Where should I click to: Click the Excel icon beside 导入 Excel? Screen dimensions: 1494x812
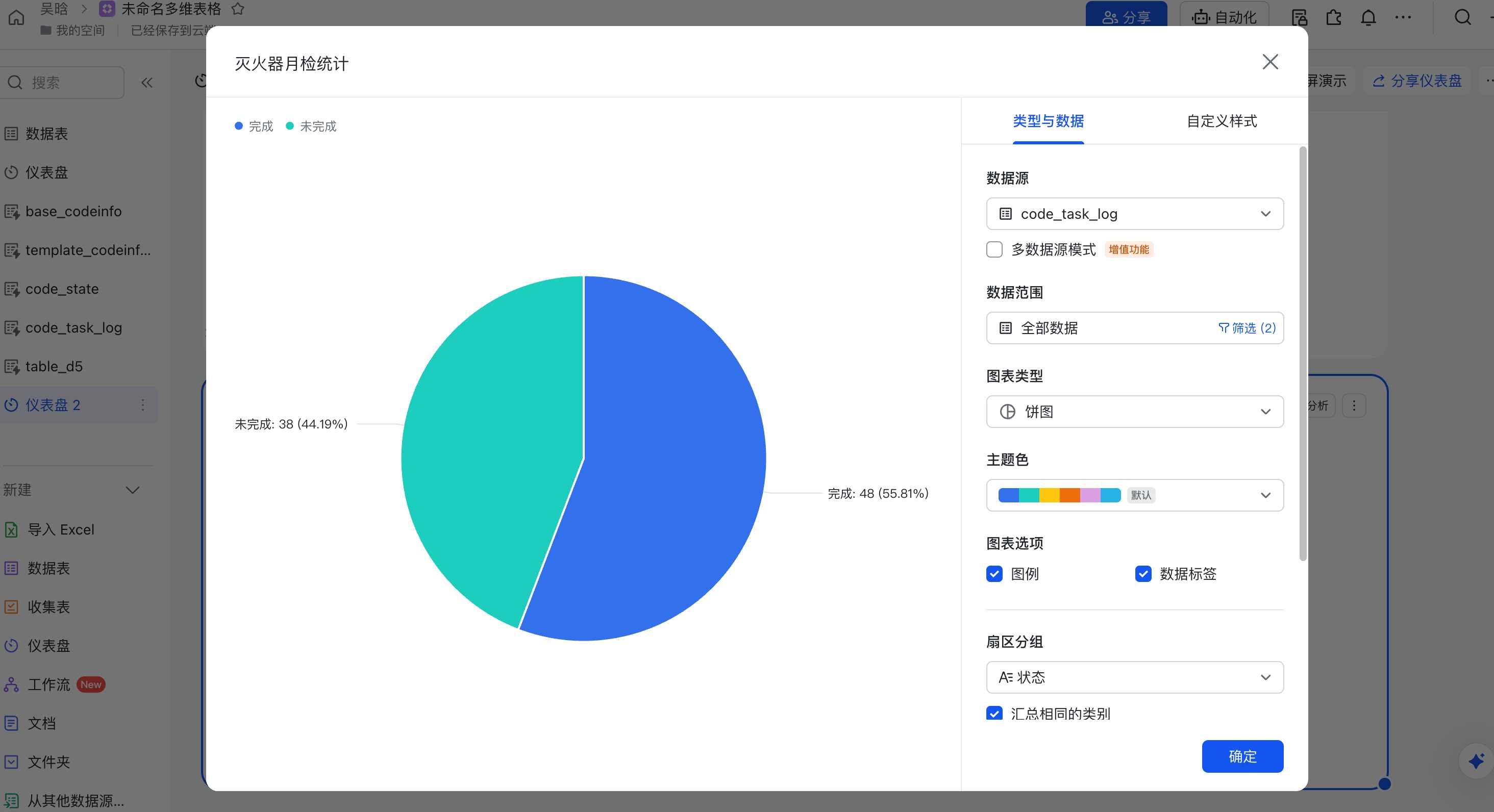click(x=11, y=530)
